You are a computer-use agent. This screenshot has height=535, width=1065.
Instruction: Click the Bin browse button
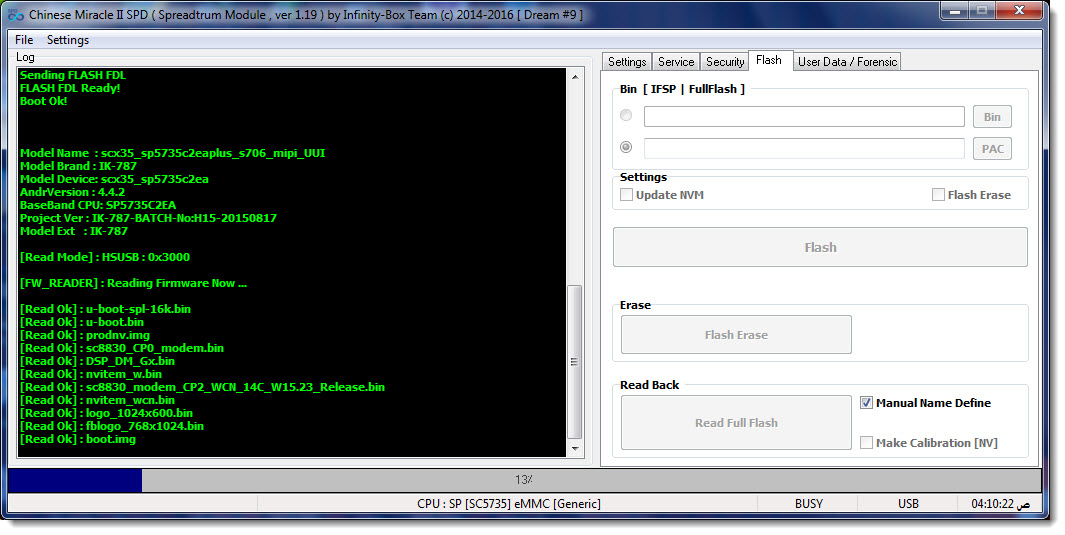(992, 117)
